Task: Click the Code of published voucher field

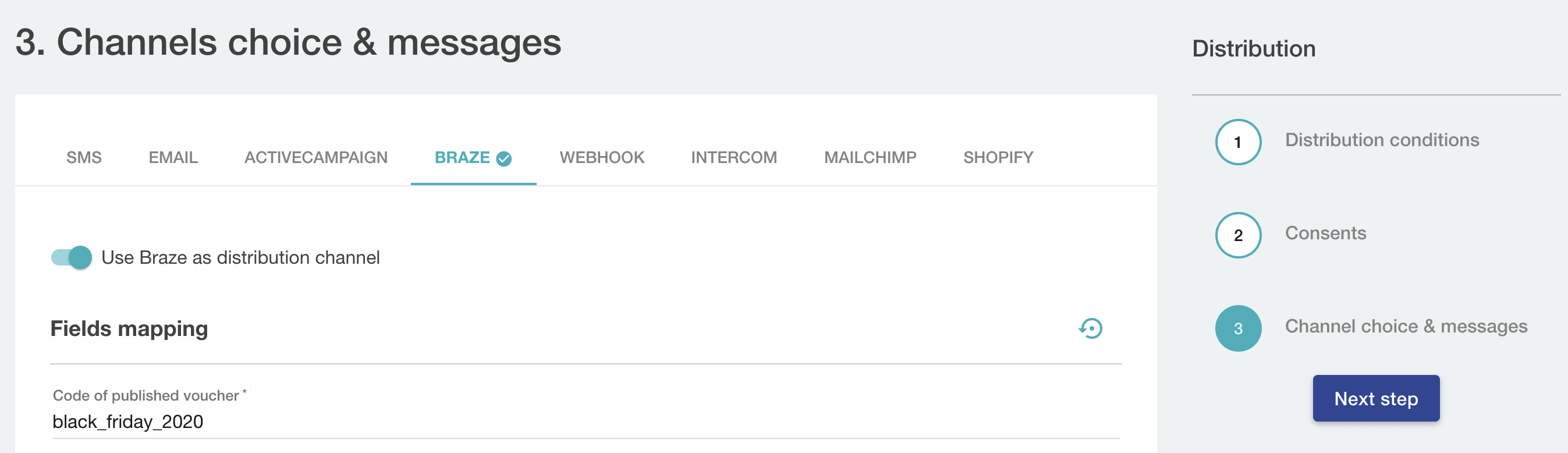Action: (x=584, y=422)
